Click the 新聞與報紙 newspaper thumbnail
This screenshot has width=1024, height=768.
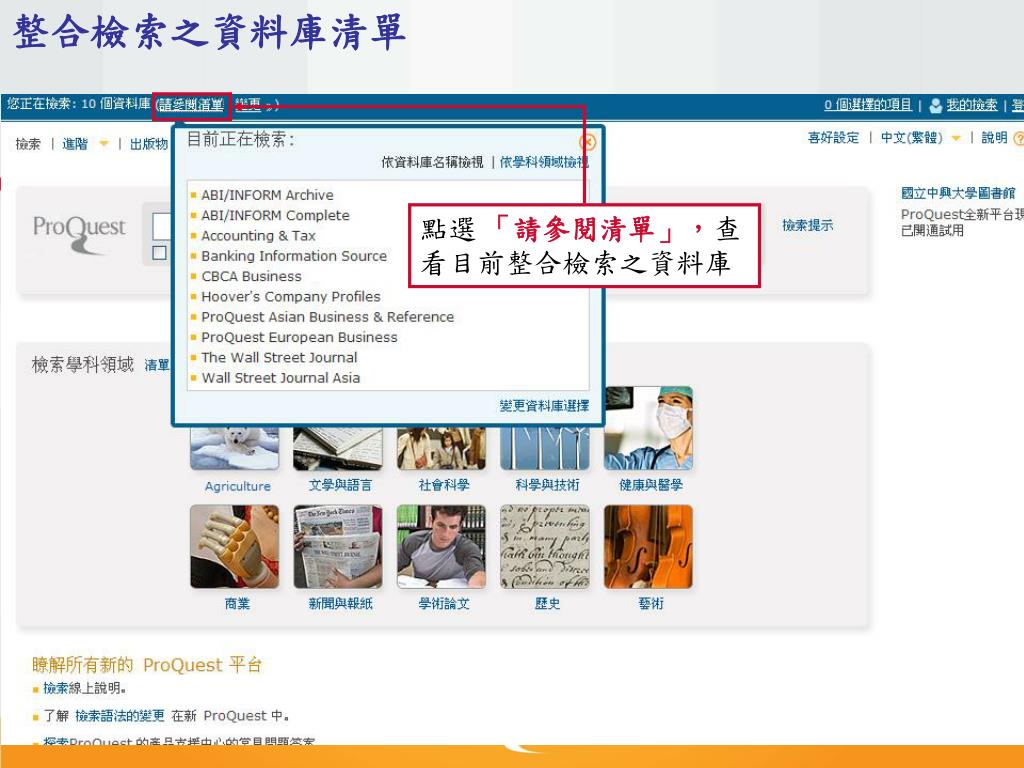click(x=338, y=547)
